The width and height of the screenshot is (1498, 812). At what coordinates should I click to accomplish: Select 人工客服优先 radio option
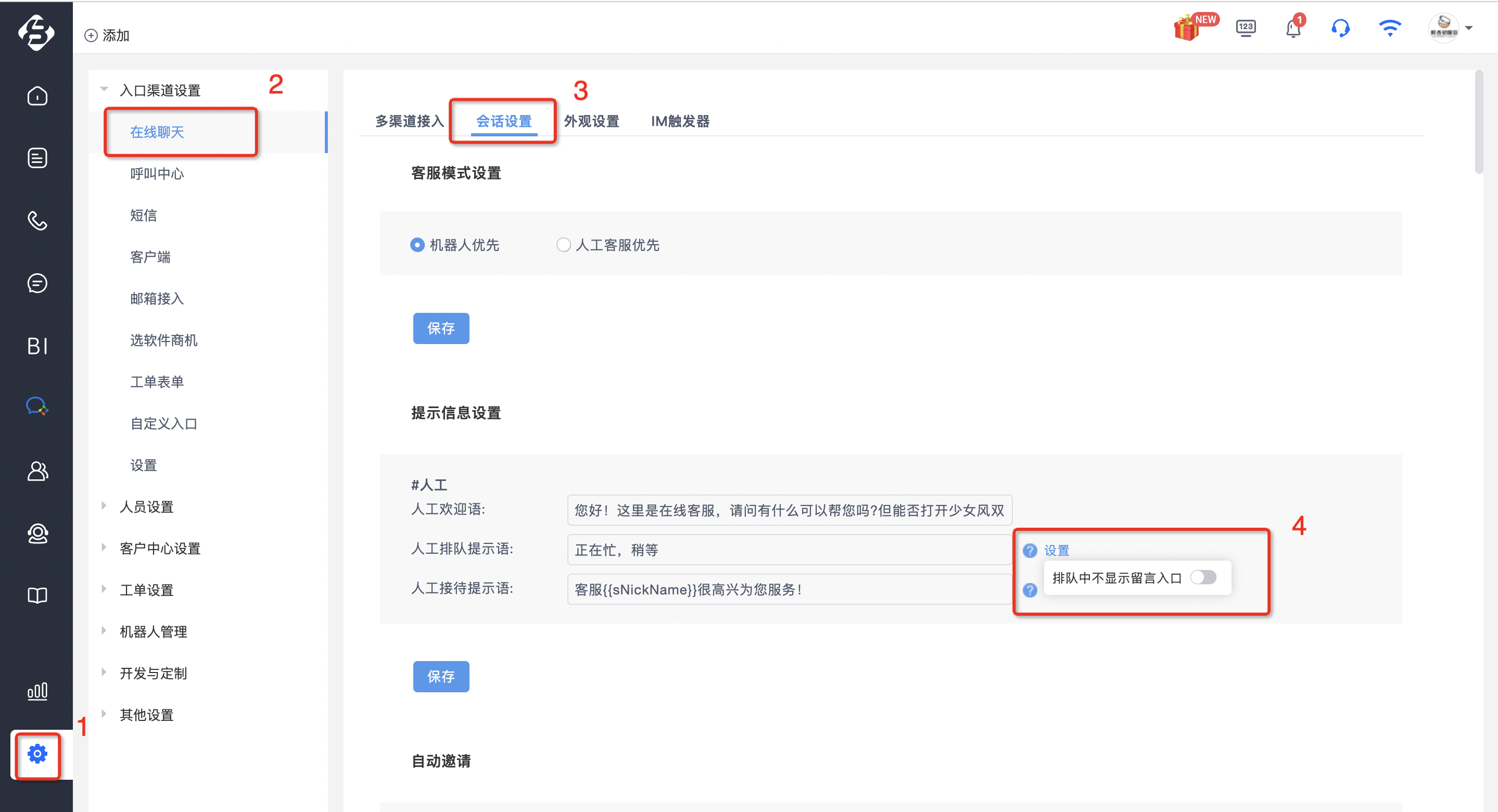tap(608, 245)
